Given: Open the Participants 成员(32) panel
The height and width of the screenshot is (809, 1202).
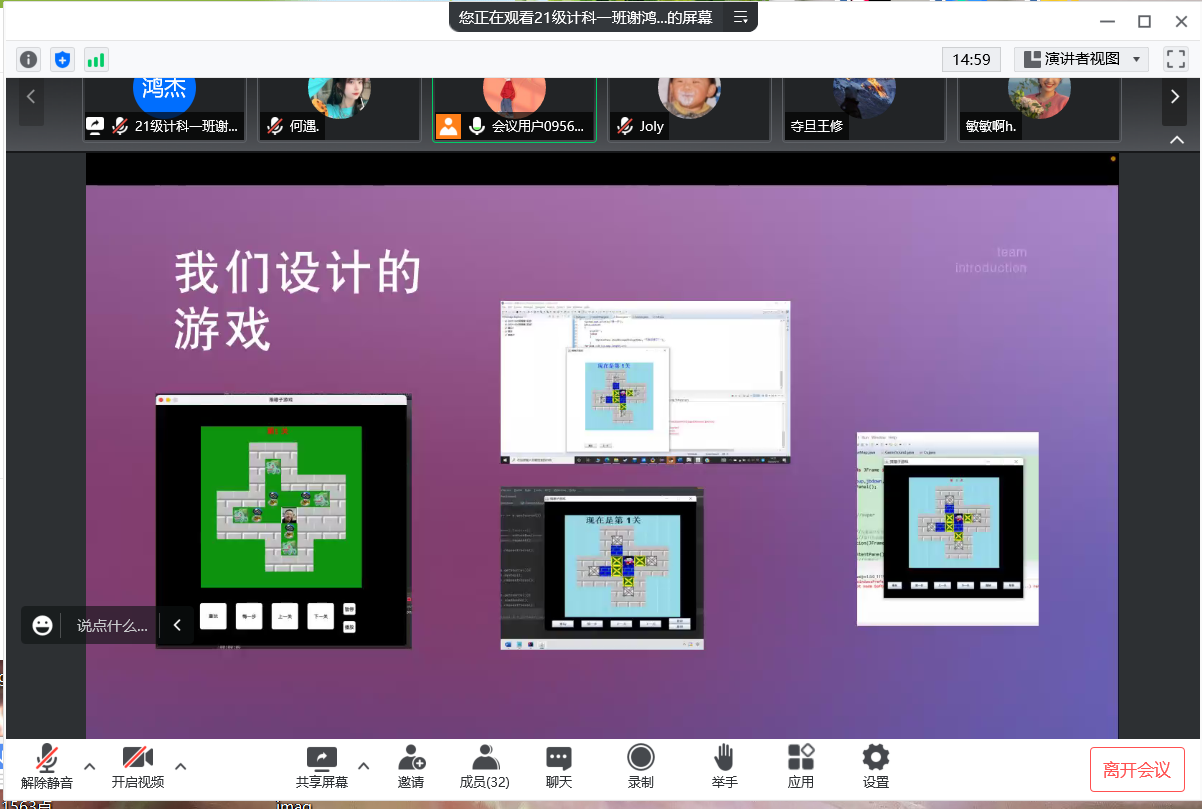Looking at the screenshot, I should tap(485, 766).
